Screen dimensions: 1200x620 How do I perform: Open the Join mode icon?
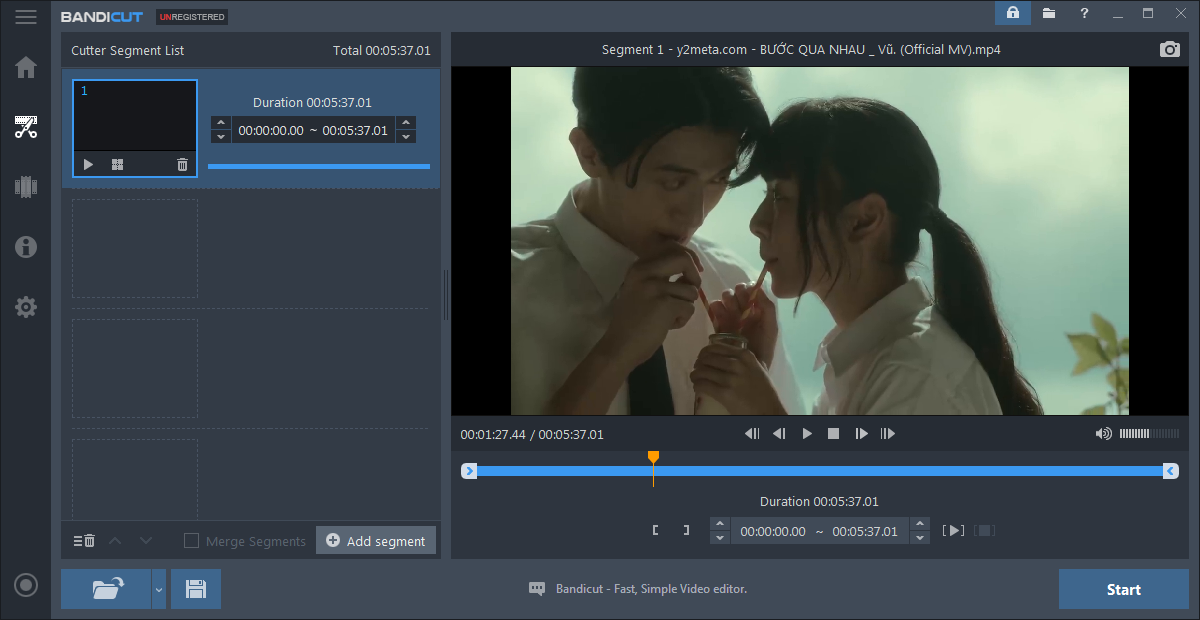pyautogui.click(x=26, y=187)
